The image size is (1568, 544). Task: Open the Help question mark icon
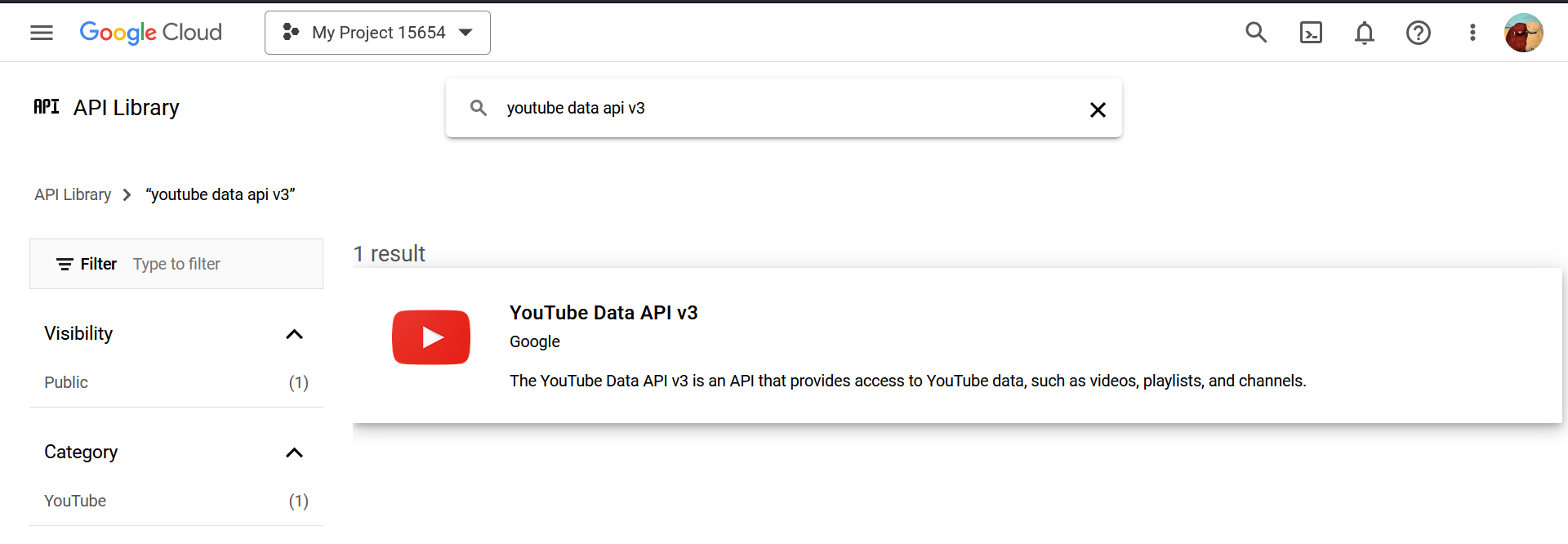coord(1419,33)
